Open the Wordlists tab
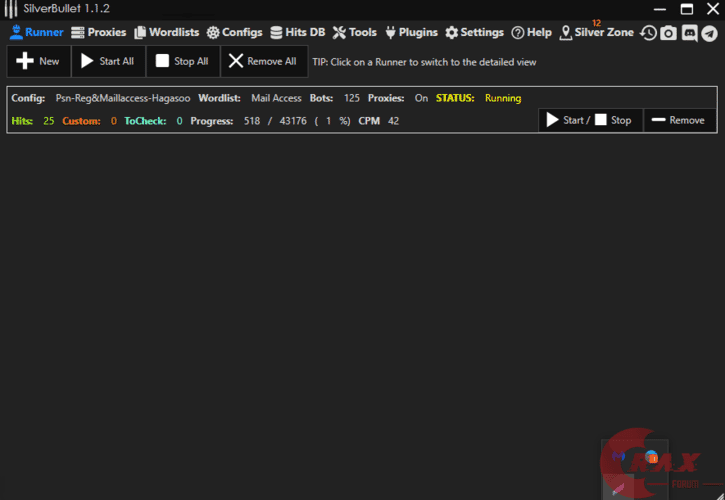The image size is (725, 500). (166, 32)
